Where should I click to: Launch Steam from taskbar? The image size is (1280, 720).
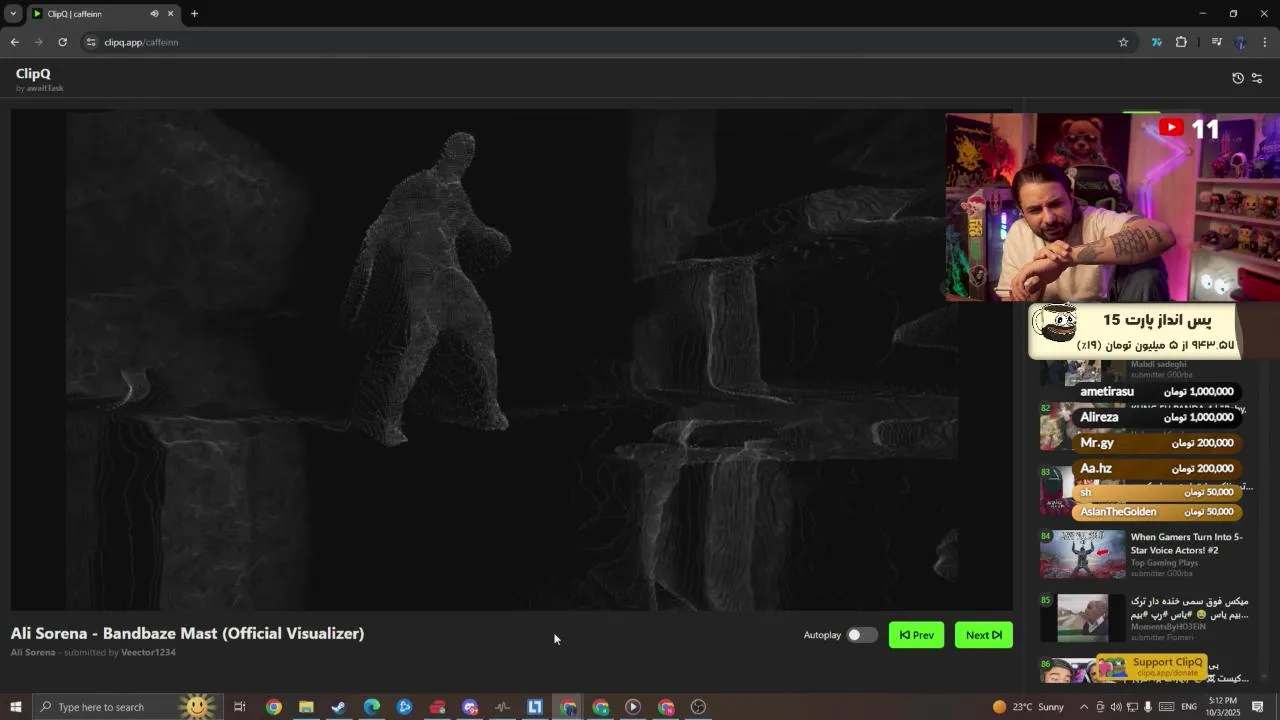click(x=338, y=707)
